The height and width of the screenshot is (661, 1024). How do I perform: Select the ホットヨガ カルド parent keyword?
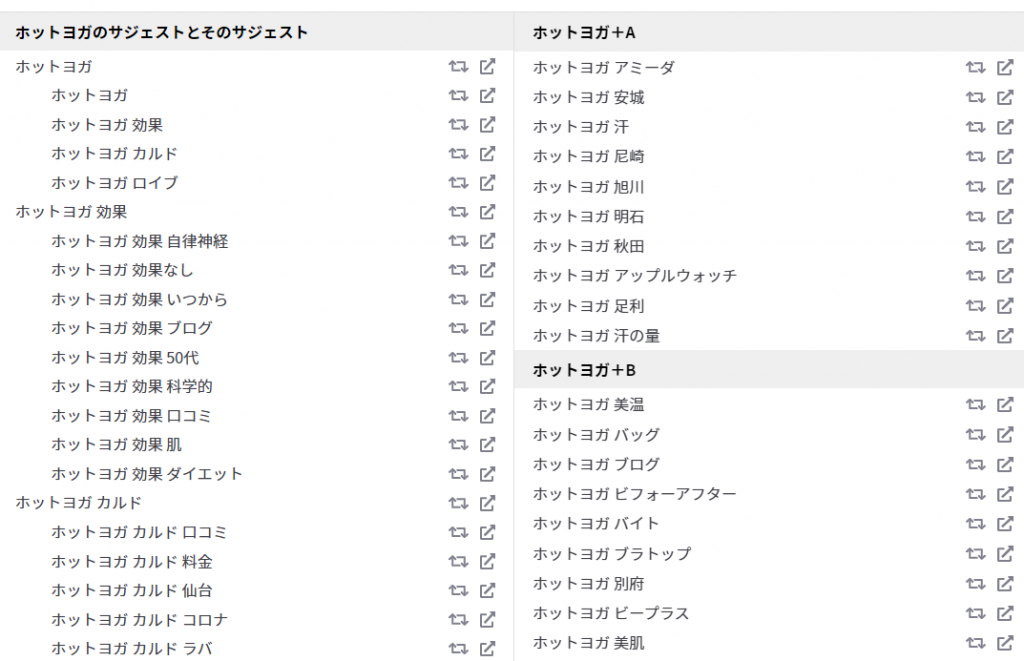point(78,502)
